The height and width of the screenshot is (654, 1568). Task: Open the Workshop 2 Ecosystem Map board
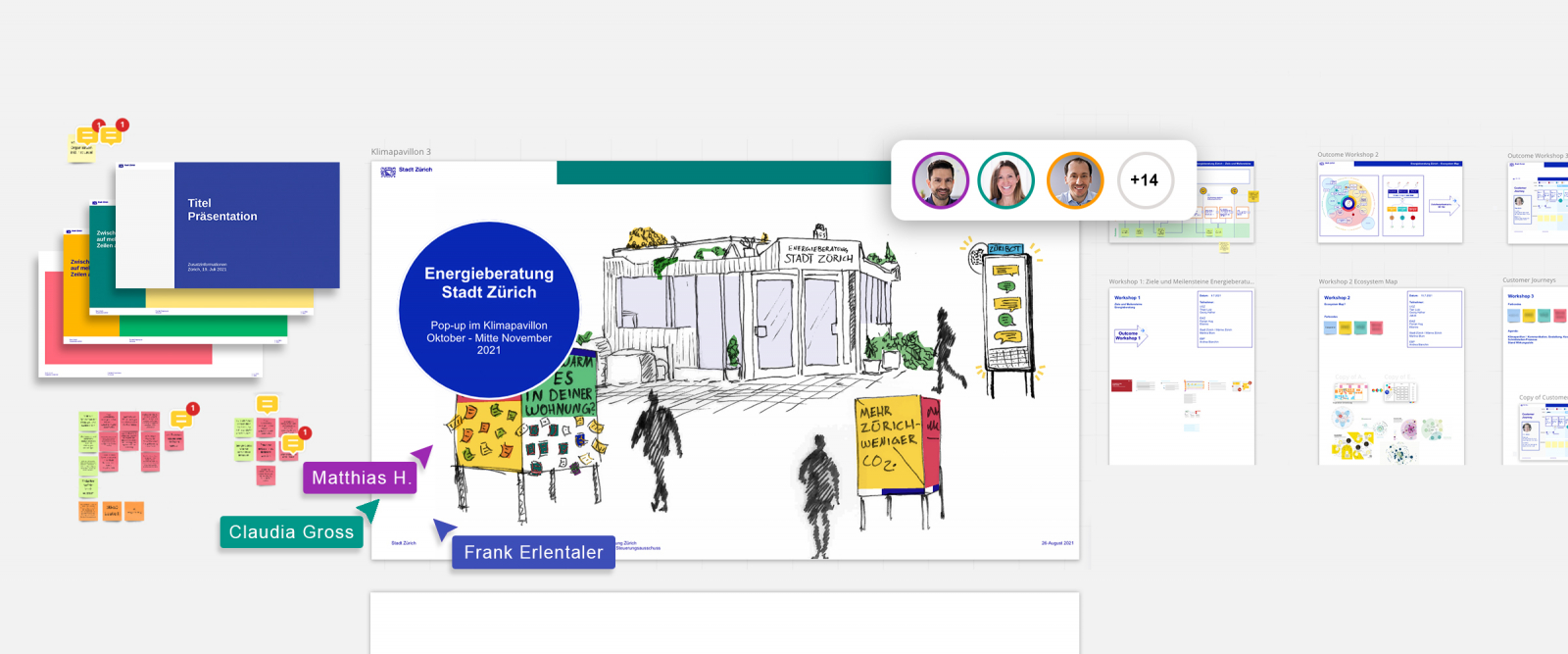point(1391,377)
